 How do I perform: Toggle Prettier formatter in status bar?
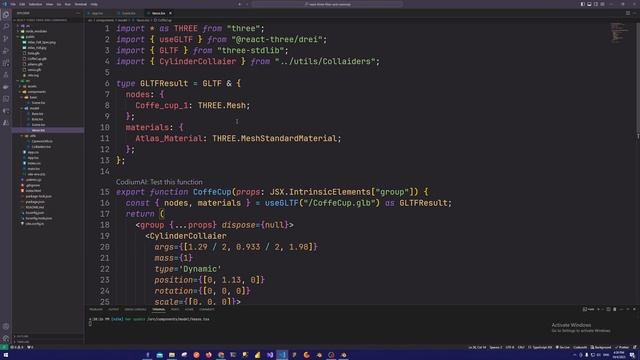[622, 347]
